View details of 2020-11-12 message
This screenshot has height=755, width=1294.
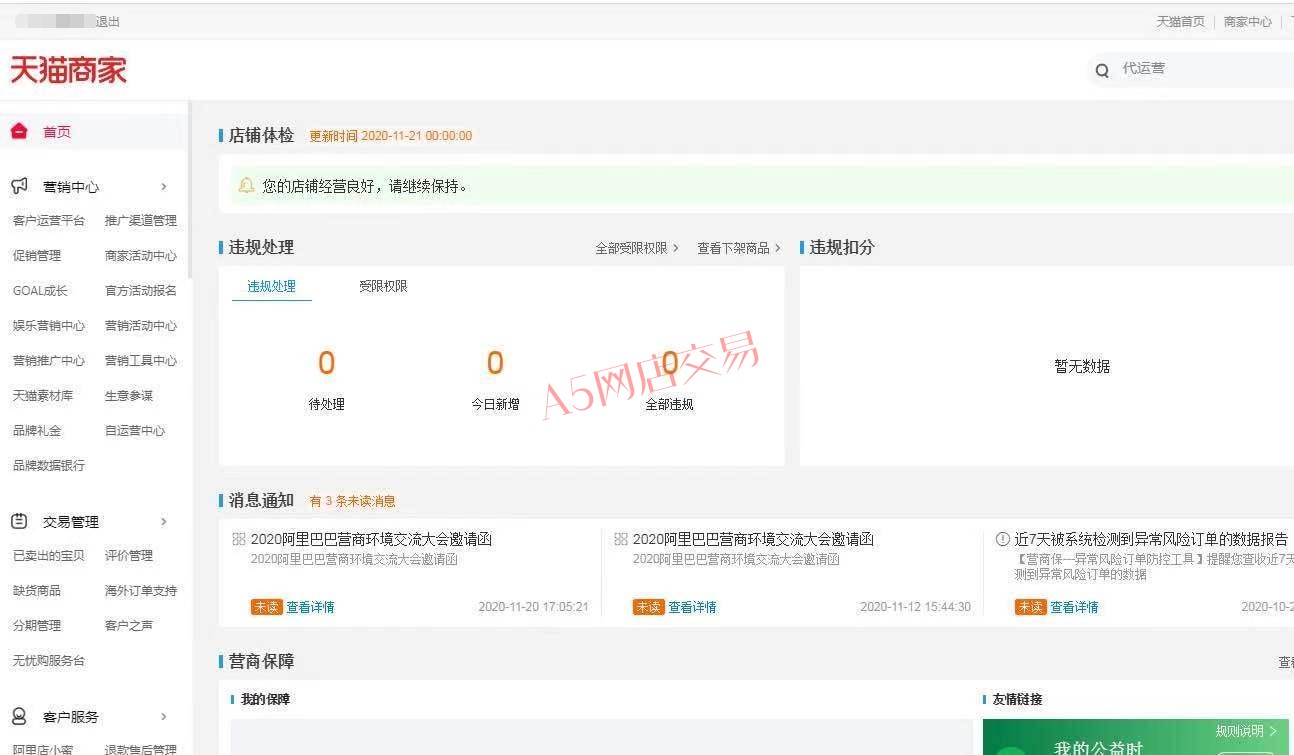[692, 607]
